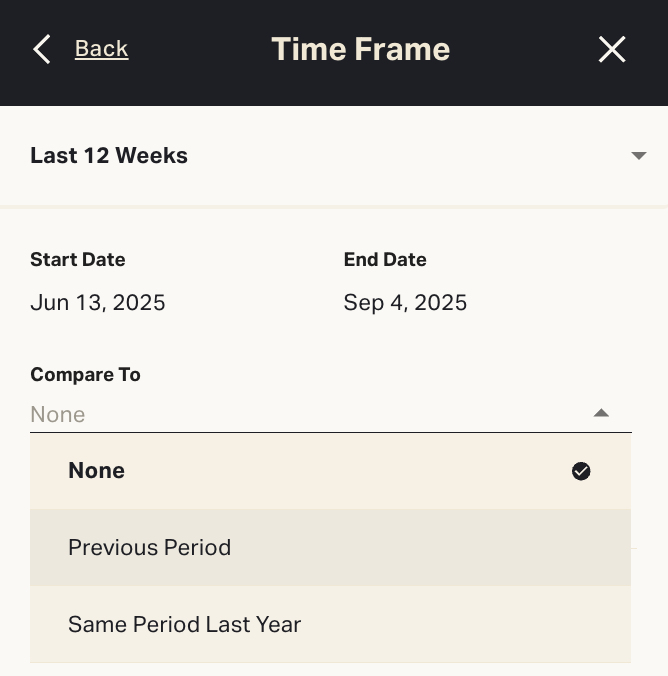
Task: Click the Compare To label
Action: pyautogui.click(x=85, y=375)
